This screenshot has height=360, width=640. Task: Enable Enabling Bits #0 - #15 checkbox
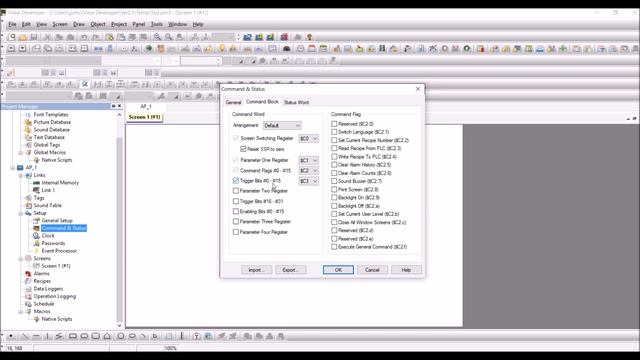tap(236, 211)
